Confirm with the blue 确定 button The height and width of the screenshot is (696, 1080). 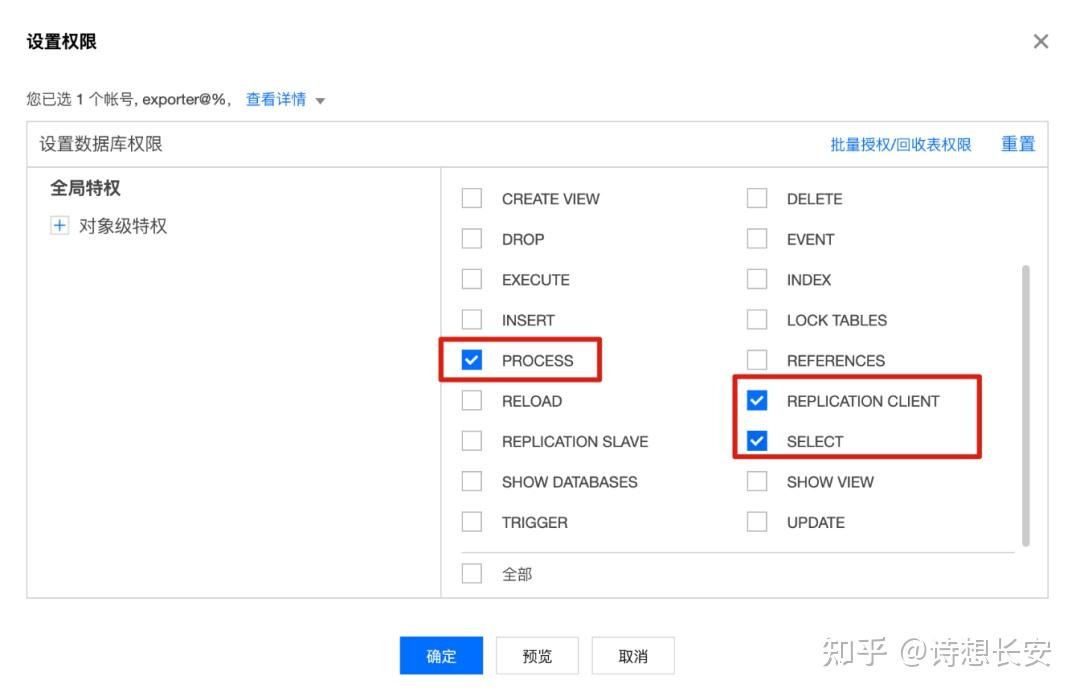point(441,655)
